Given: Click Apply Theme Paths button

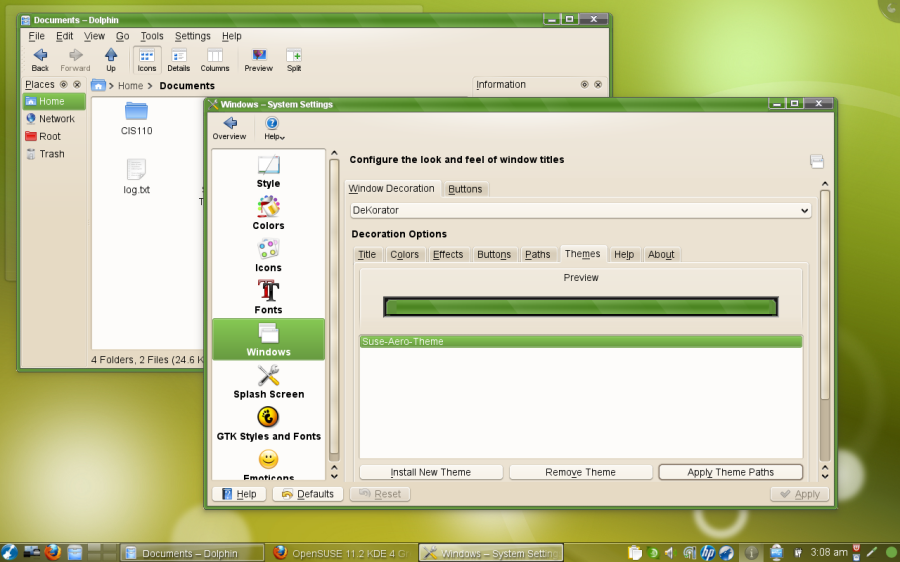Looking at the screenshot, I should coord(730,472).
